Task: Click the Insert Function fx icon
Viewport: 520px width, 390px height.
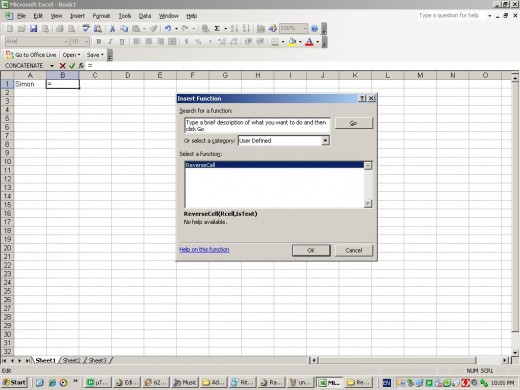Action: (x=81, y=66)
